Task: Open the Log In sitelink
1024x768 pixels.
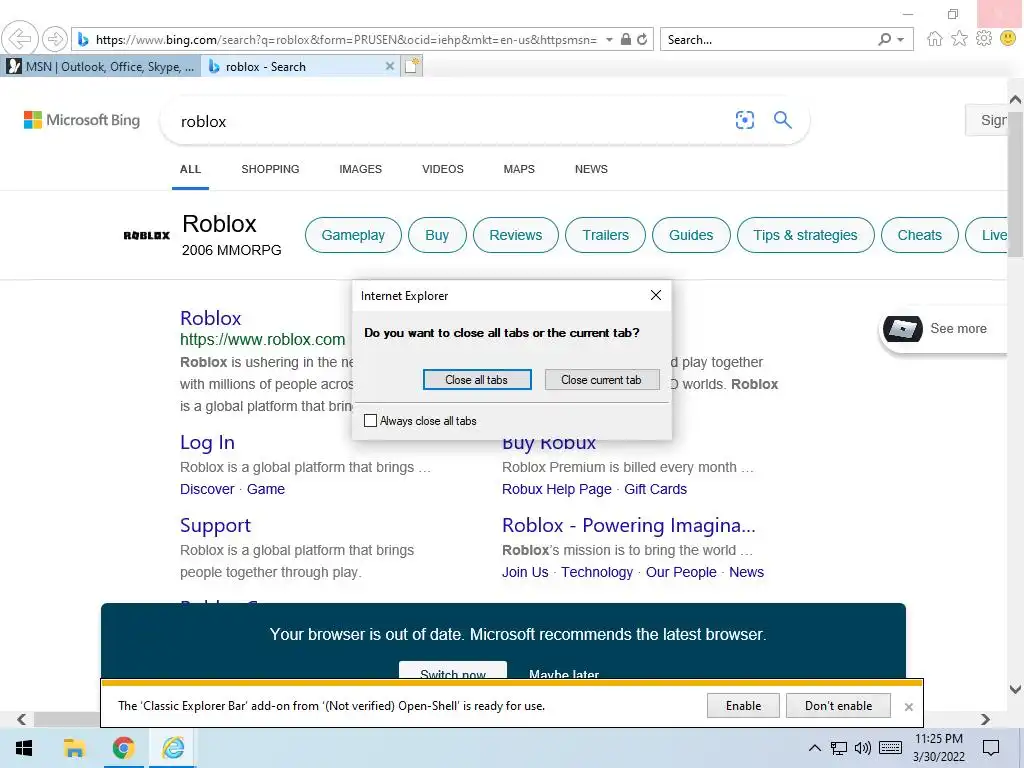Action: pyautogui.click(x=207, y=443)
